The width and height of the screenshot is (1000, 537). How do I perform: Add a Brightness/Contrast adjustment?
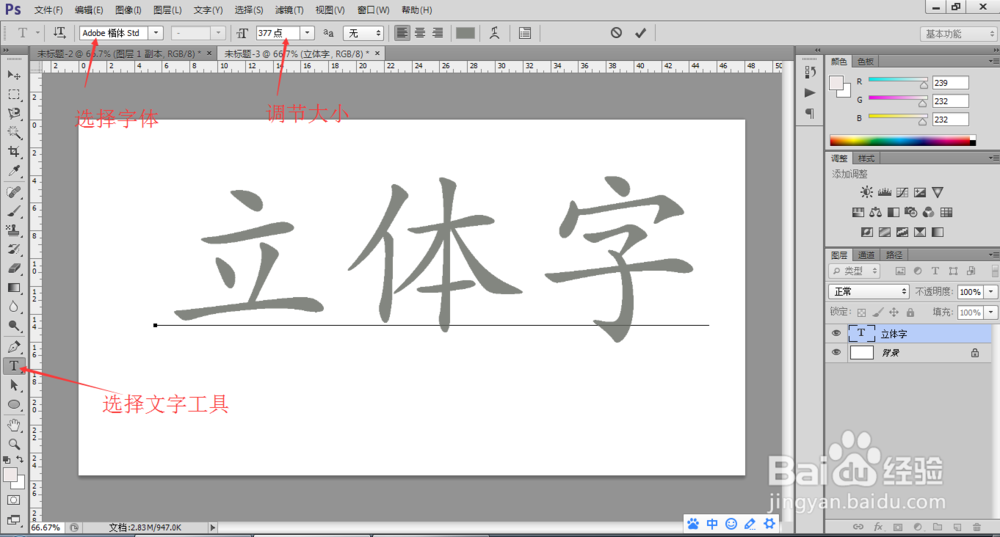(x=866, y=192)
